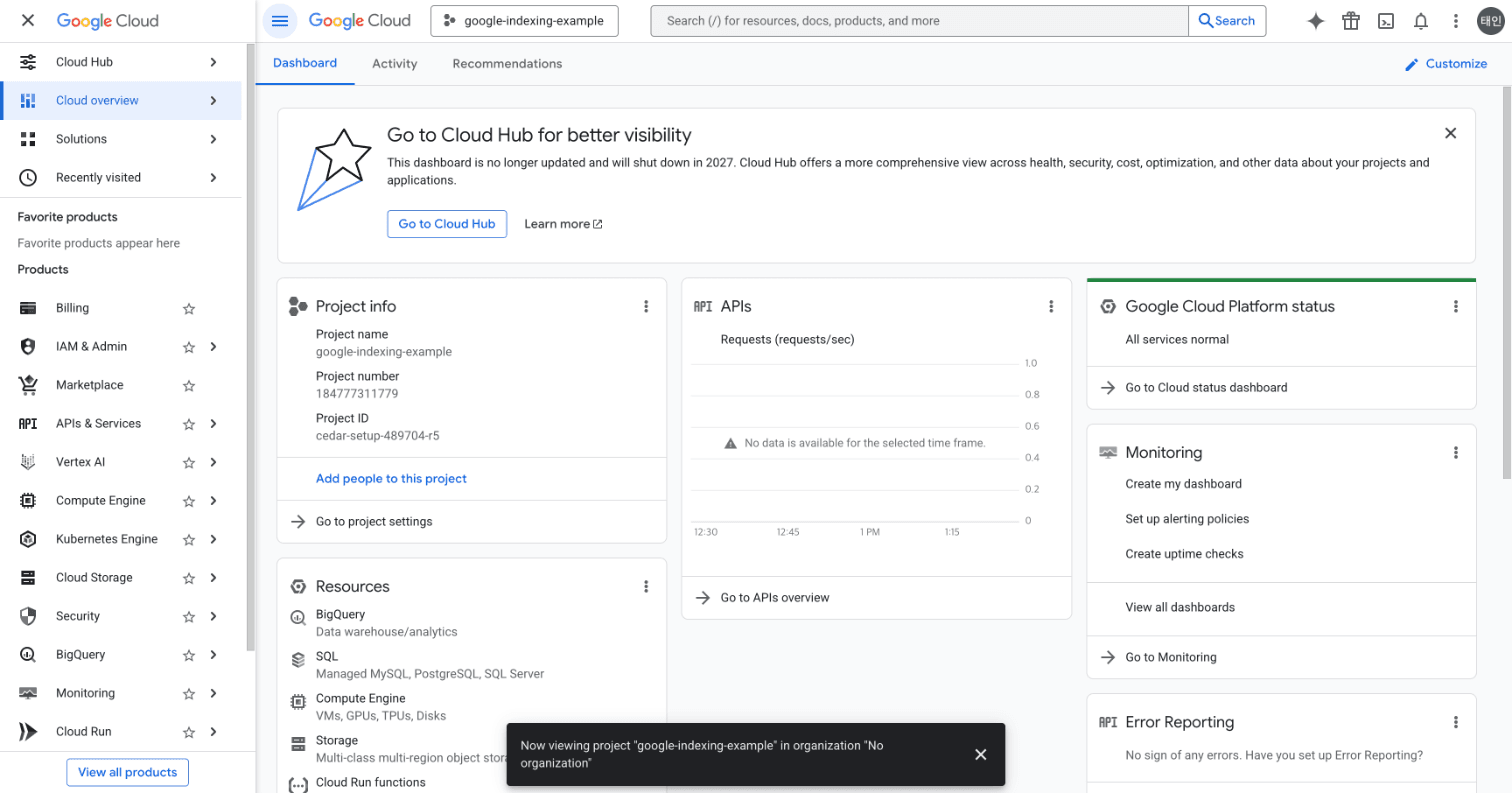The image size is (1512, 793).
Task: Favorite Vertex AI using its star
Action: click(189, 463)
